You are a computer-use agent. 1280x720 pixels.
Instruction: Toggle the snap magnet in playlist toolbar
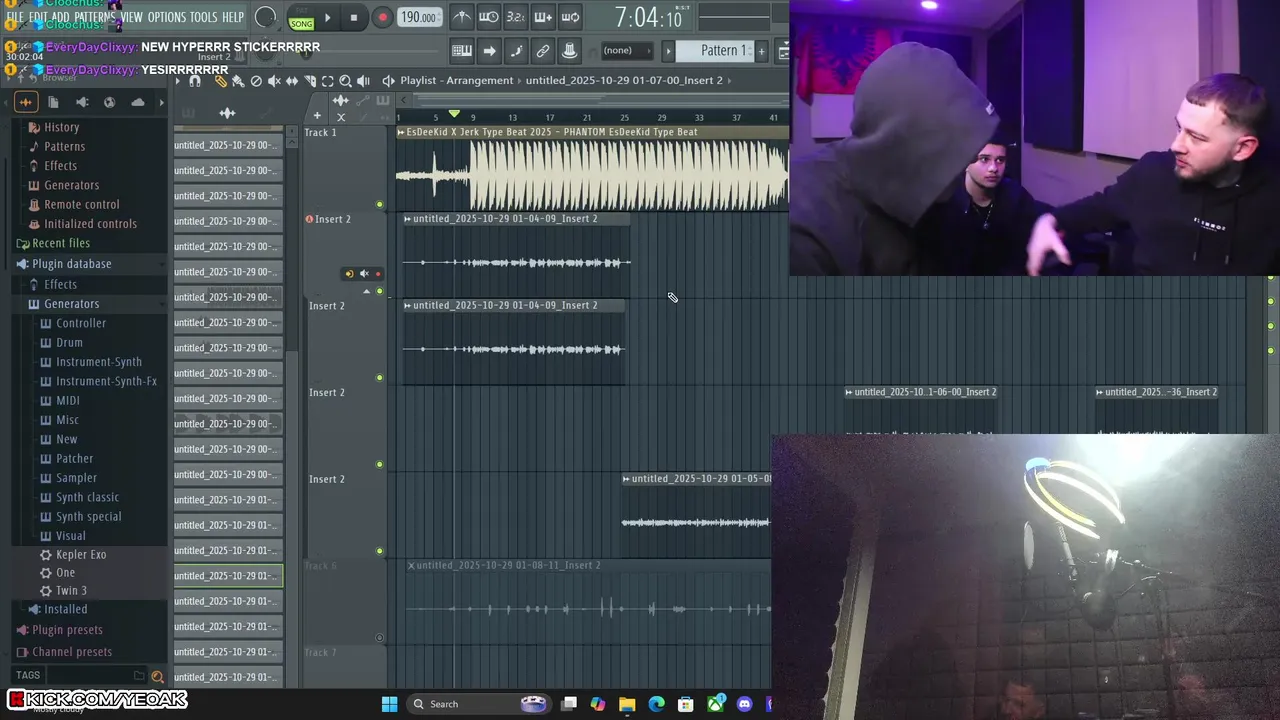(x=195, y=81)
